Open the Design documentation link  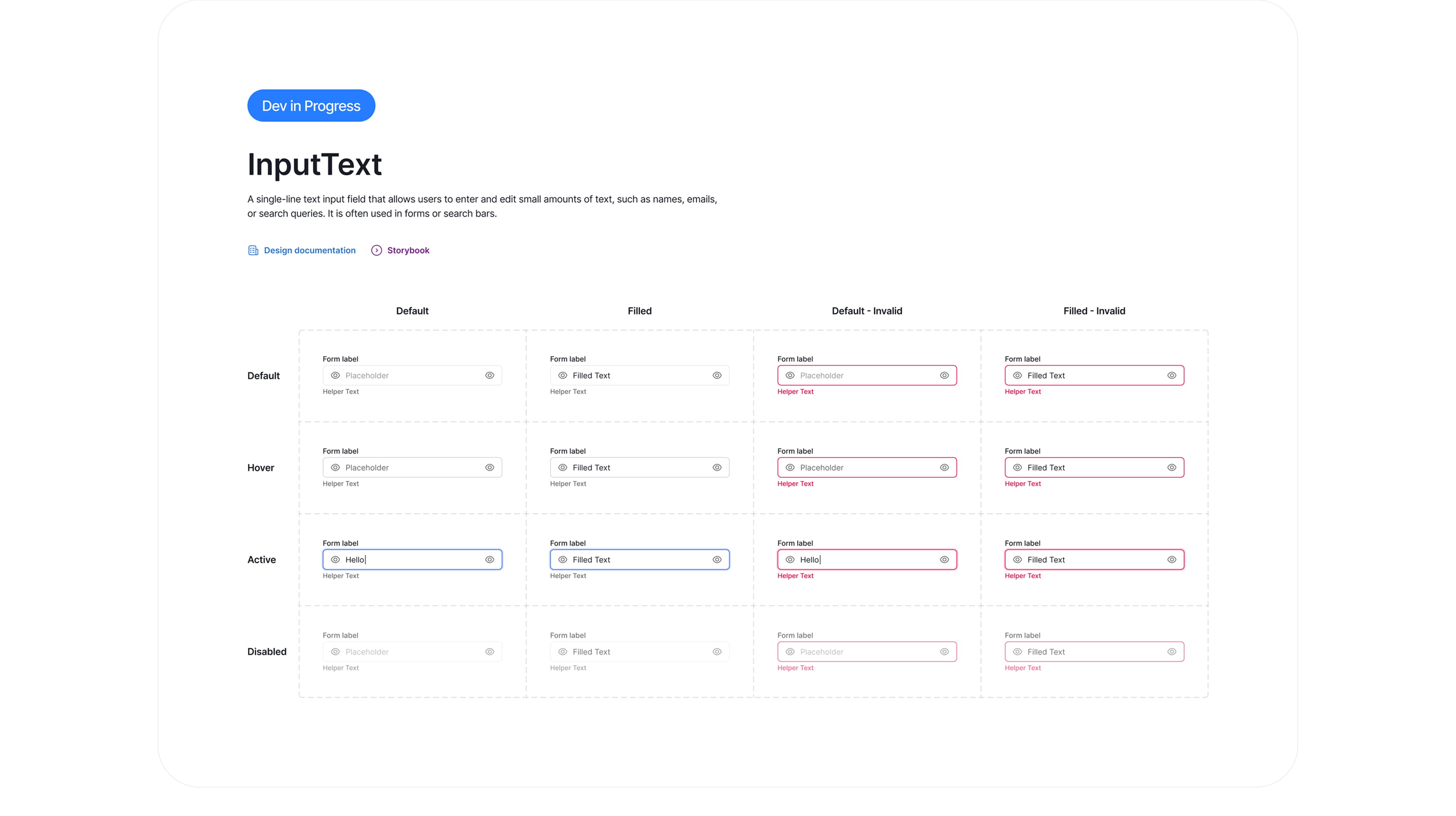[x=309, y=250]
